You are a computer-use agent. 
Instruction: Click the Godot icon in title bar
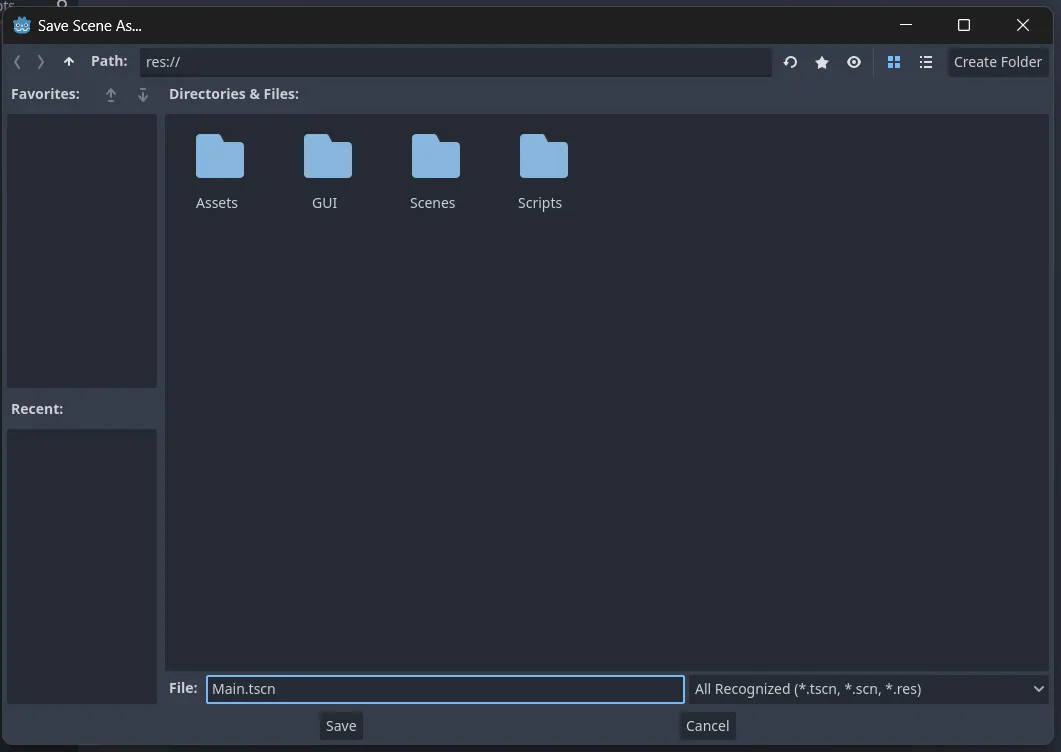click(x=22, y=26)
